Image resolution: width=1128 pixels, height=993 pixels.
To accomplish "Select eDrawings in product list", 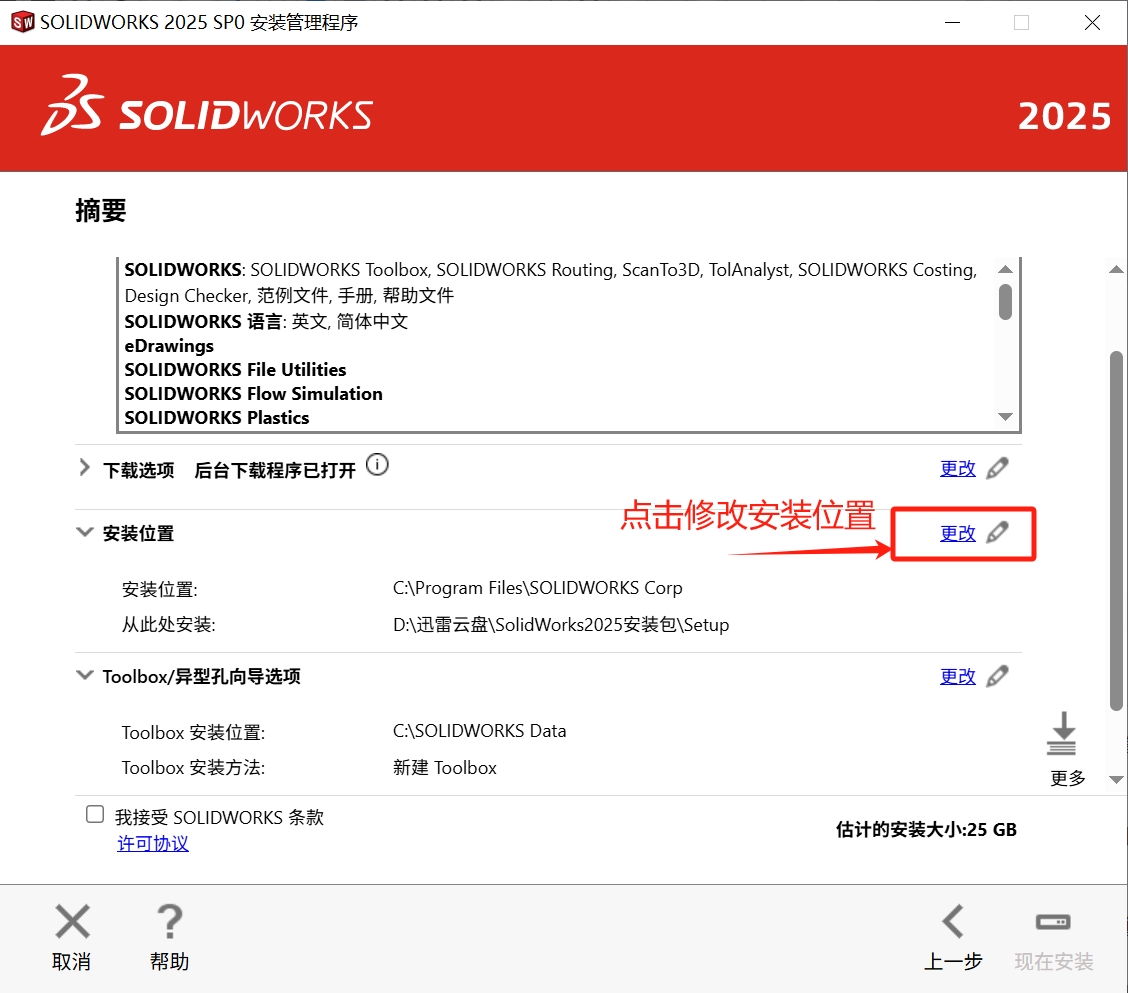I will tap(169, 346).
